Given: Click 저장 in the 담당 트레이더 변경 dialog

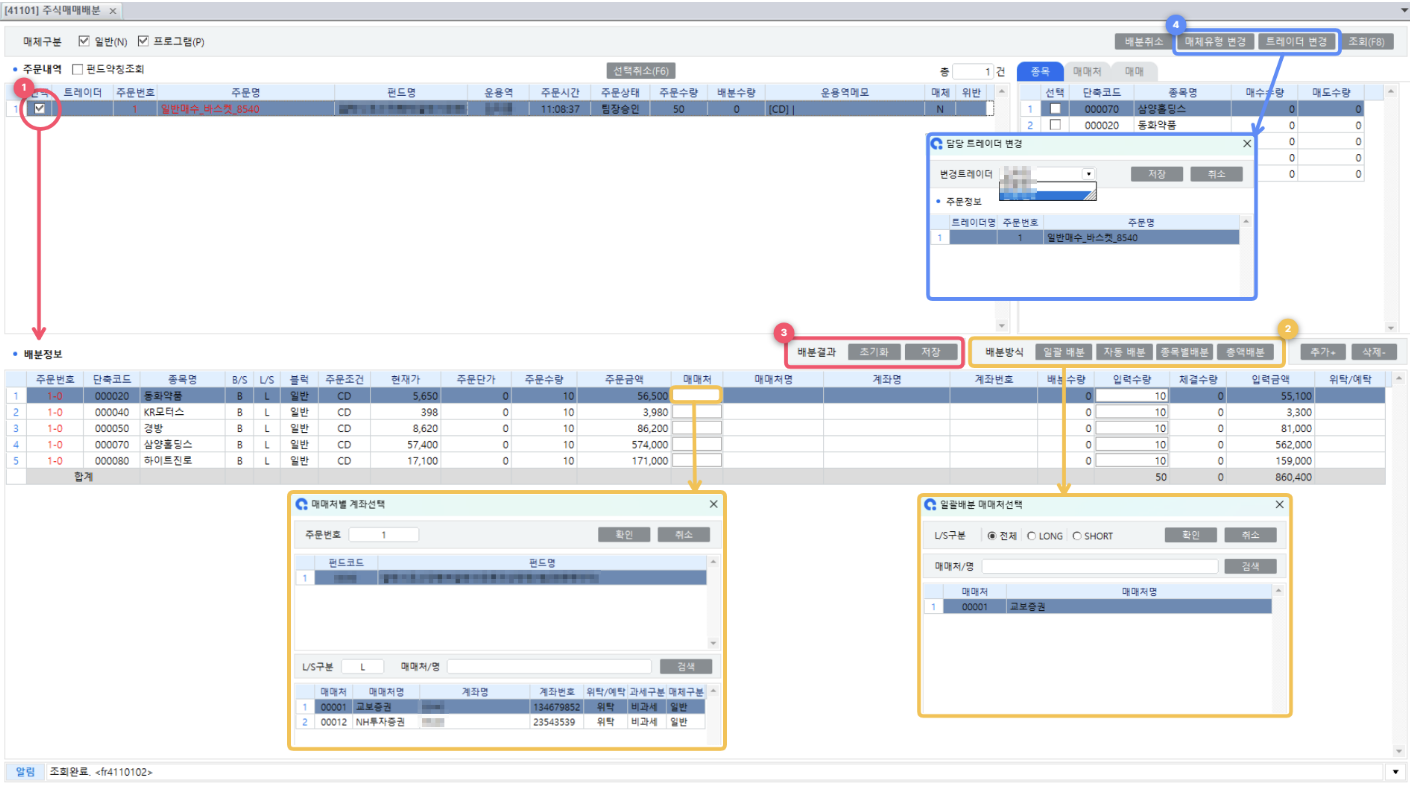Looking at the screenshot, I should (x=1157, y=174).
